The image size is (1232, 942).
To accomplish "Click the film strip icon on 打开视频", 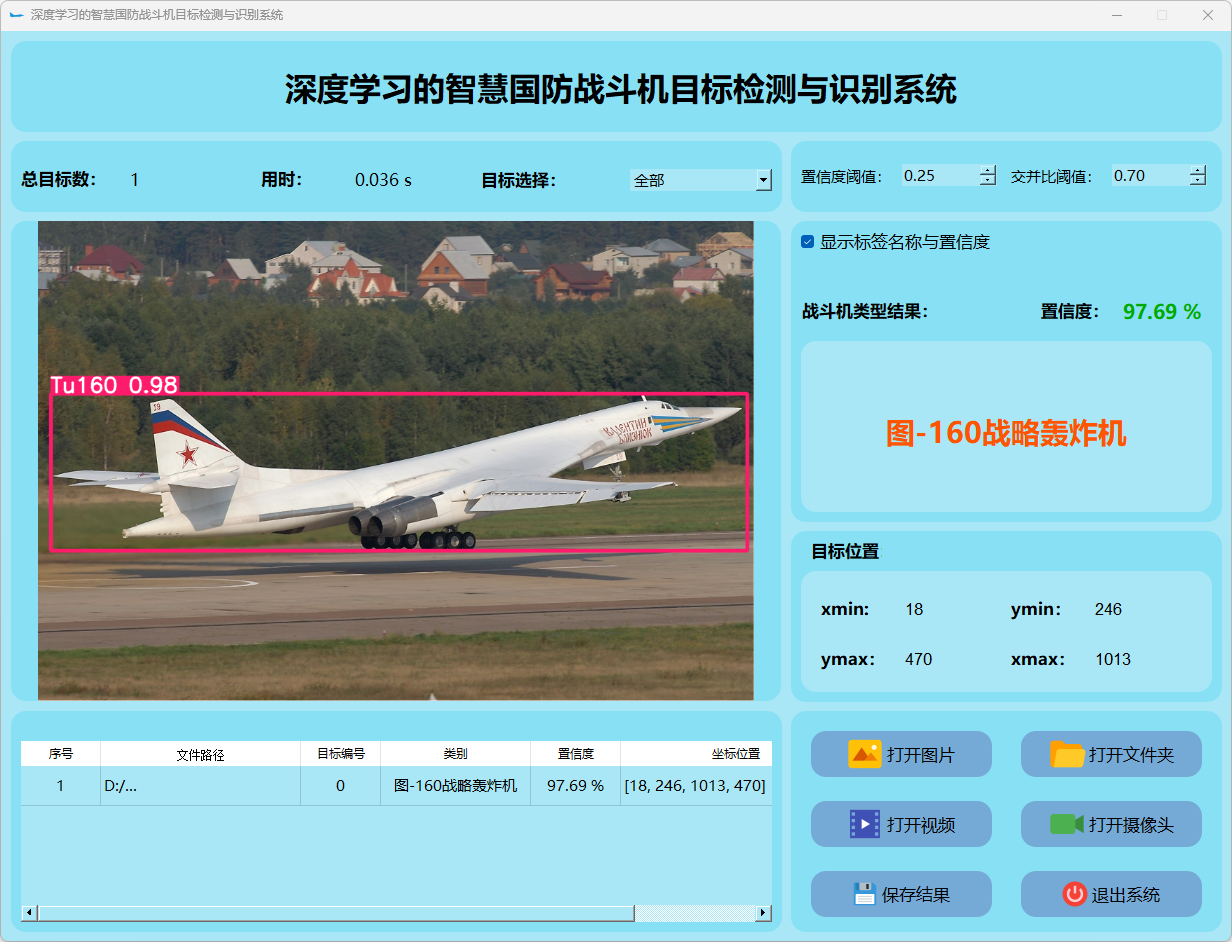I will [x=865, y=824].
